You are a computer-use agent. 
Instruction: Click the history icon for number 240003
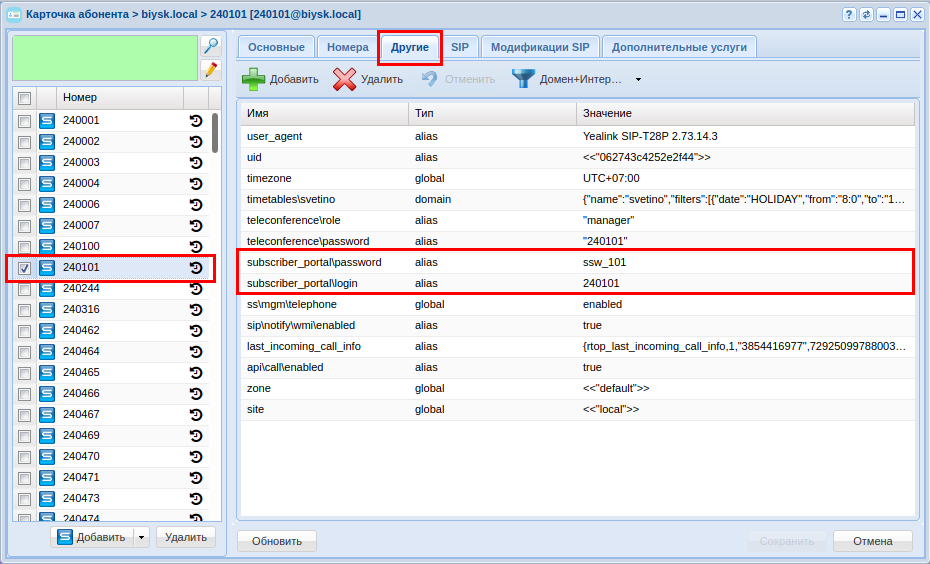[x=196, y=162]
